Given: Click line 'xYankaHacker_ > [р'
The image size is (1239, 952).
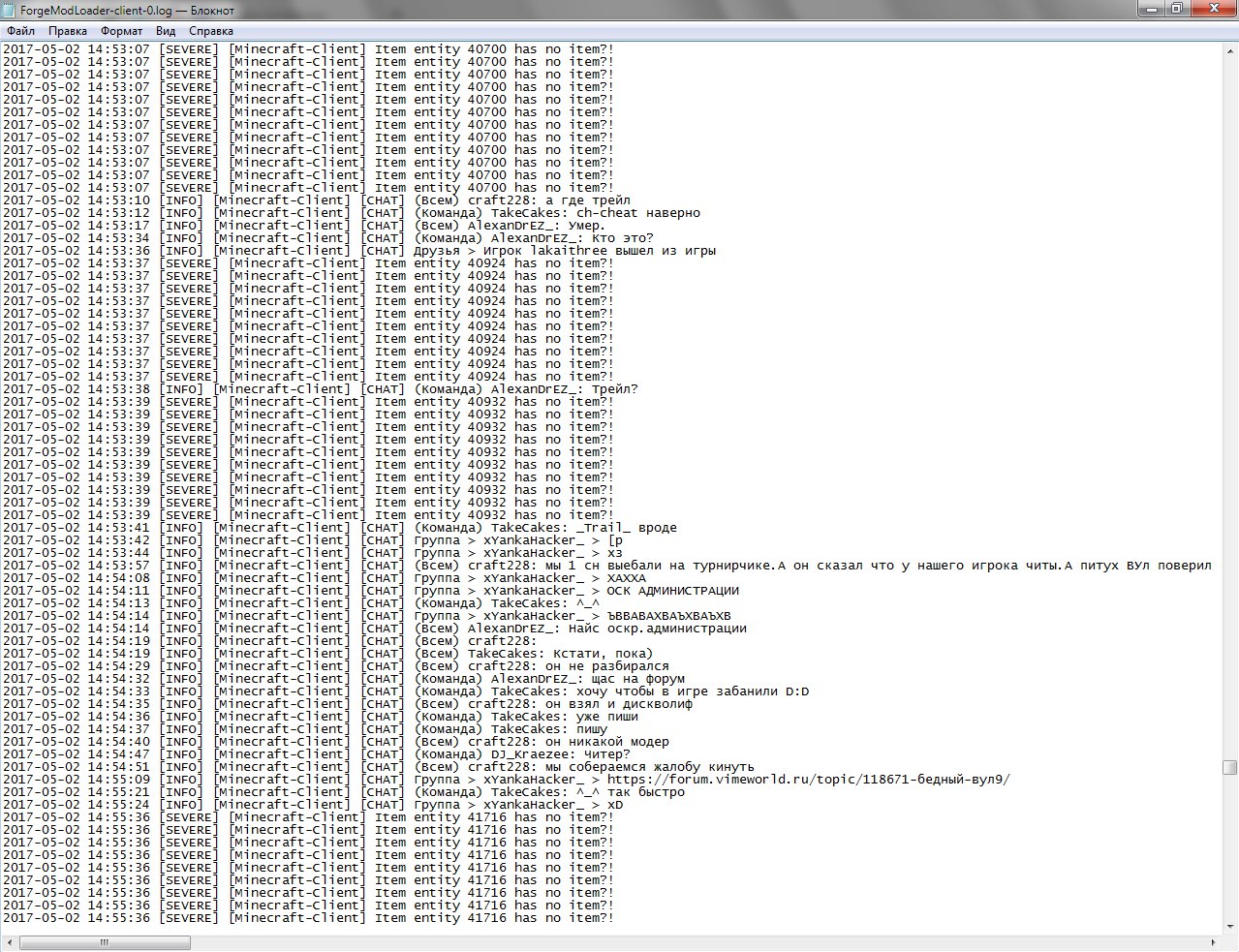Looking at the screenshot, I should pos(312,540).
